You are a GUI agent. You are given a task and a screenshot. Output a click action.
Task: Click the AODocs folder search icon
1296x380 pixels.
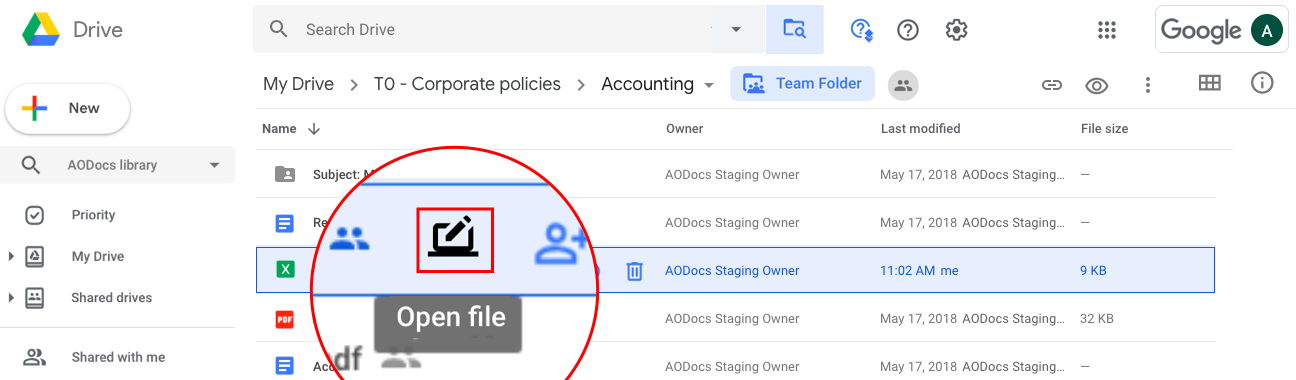pos(795,29)
